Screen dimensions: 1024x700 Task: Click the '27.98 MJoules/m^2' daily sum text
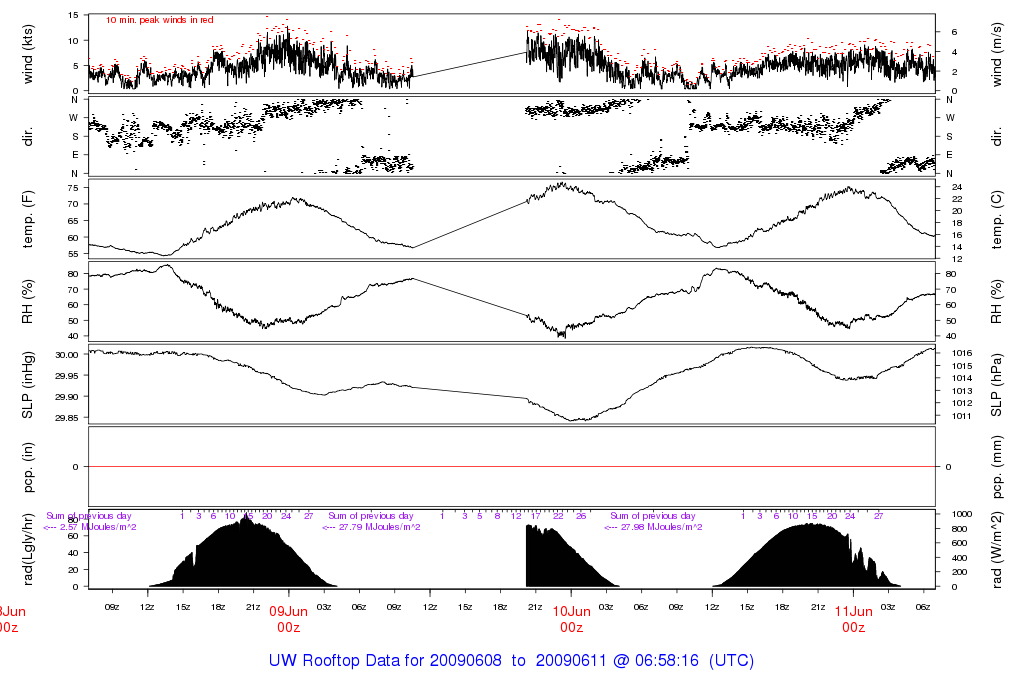663,528
